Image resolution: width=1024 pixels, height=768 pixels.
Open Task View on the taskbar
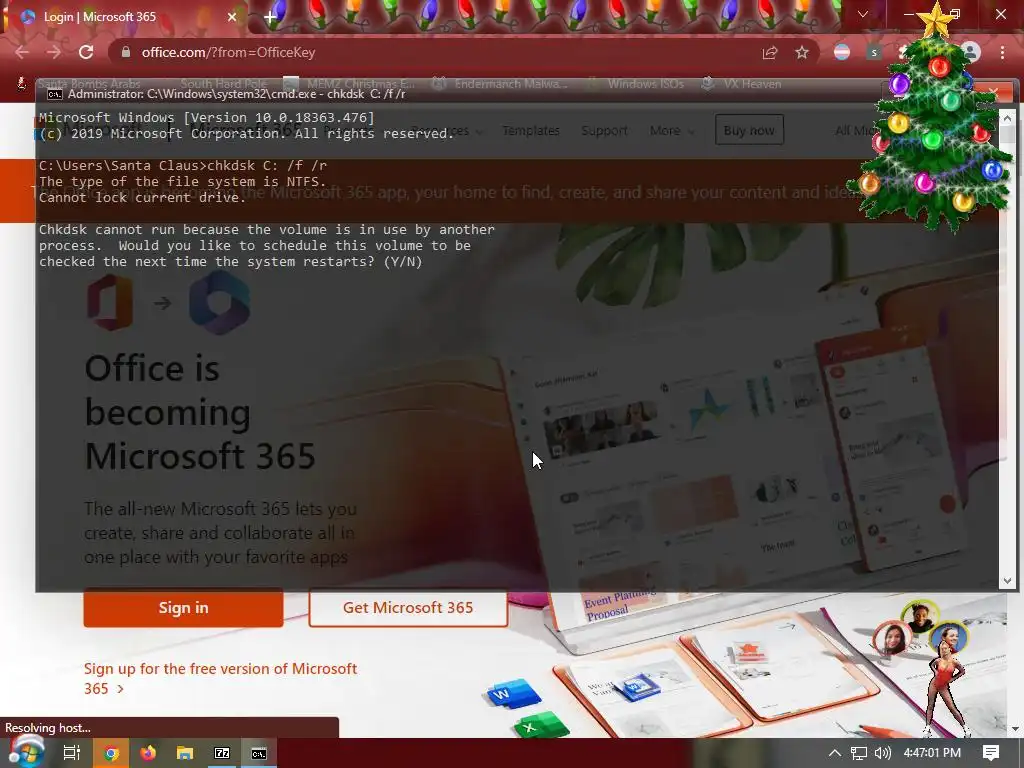click(72, 753)
